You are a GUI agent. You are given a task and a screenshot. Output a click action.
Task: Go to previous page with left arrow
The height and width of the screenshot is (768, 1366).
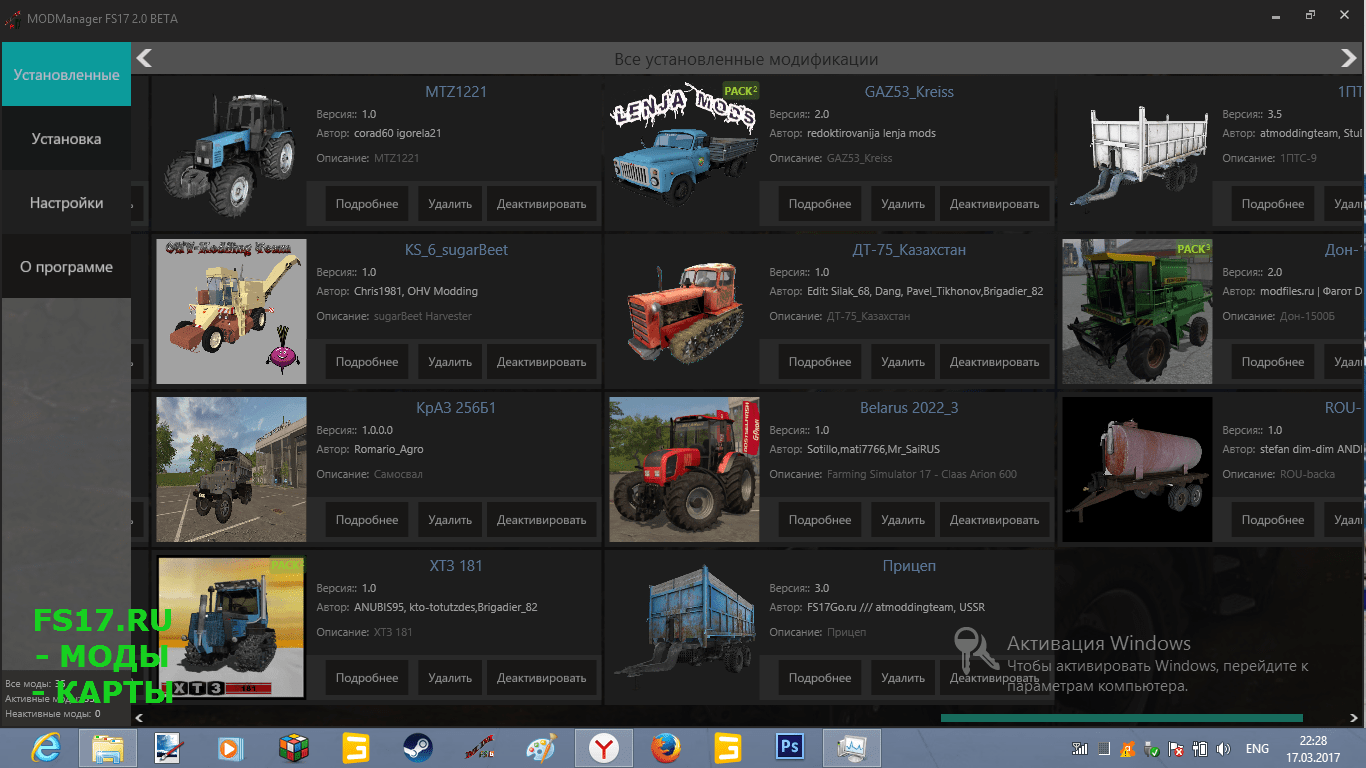click(x=144, y=59)
